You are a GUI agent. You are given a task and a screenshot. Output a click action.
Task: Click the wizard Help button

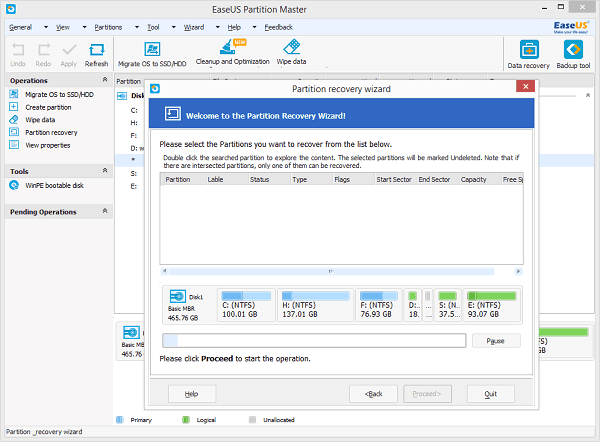coord(192,394)
